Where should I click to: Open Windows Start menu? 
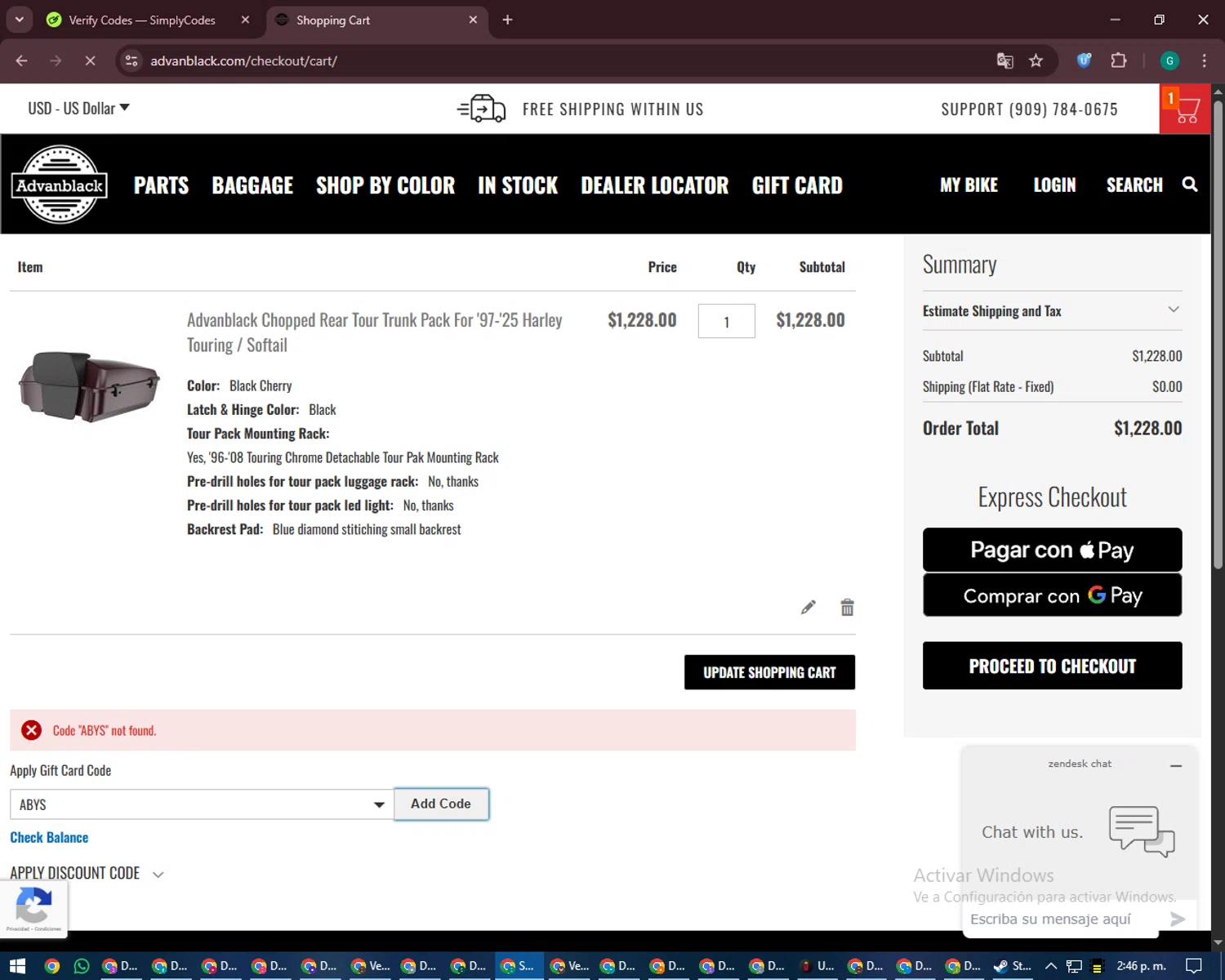(x=18, y=966)
